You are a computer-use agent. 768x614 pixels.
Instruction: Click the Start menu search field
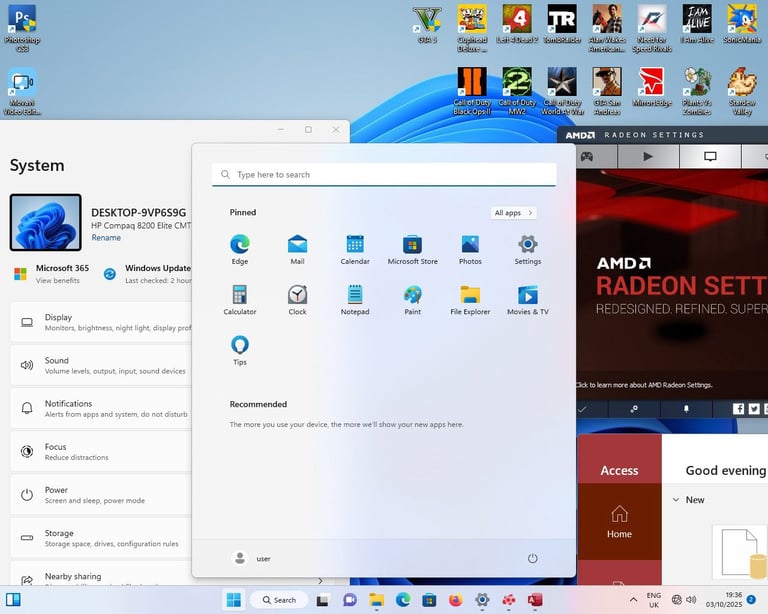pos(384,175)
